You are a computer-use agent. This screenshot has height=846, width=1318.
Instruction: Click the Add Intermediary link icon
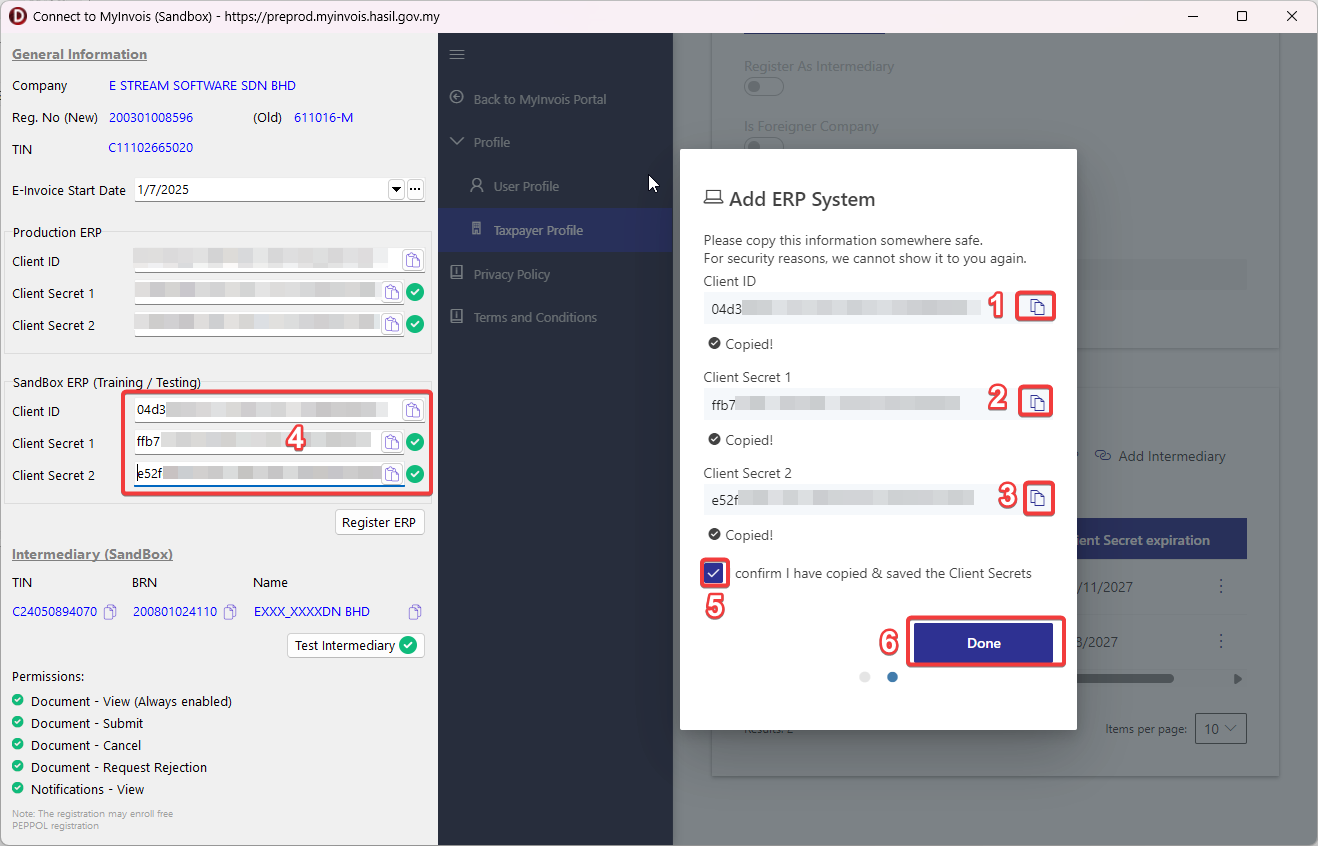pyautogui.click(x=1103, y=456)
